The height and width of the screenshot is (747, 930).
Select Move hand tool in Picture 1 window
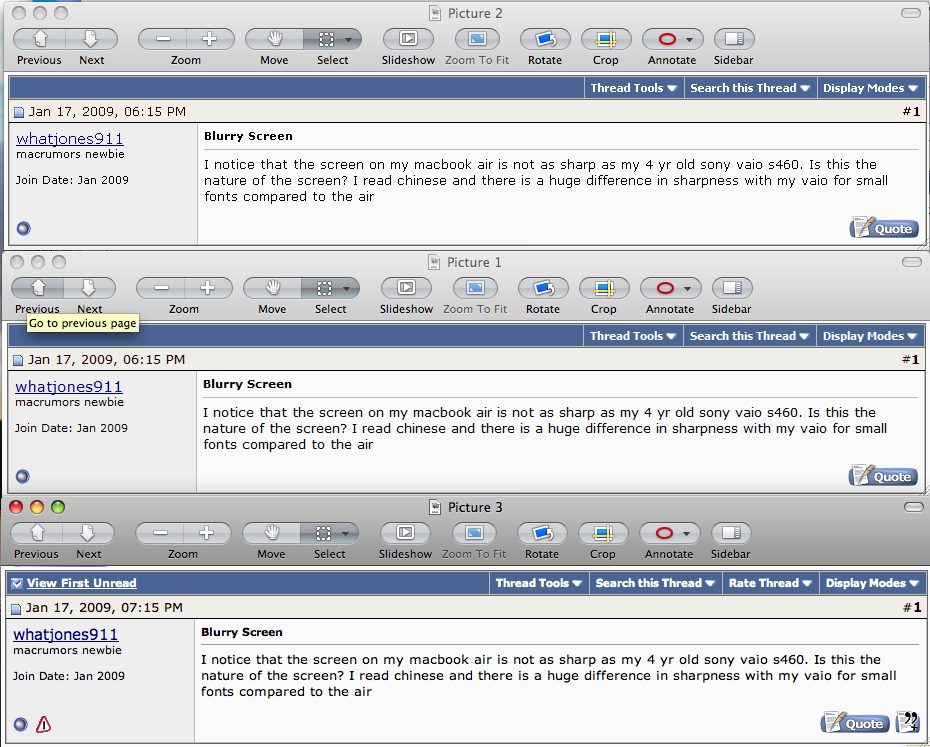(272, 288)
